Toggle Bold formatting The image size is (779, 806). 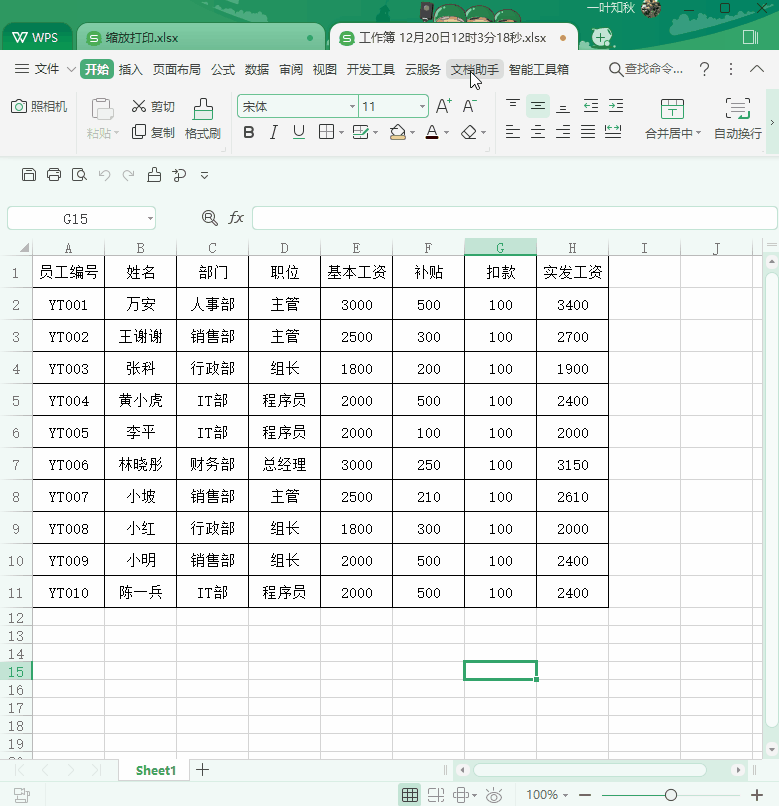pos(249,133)
